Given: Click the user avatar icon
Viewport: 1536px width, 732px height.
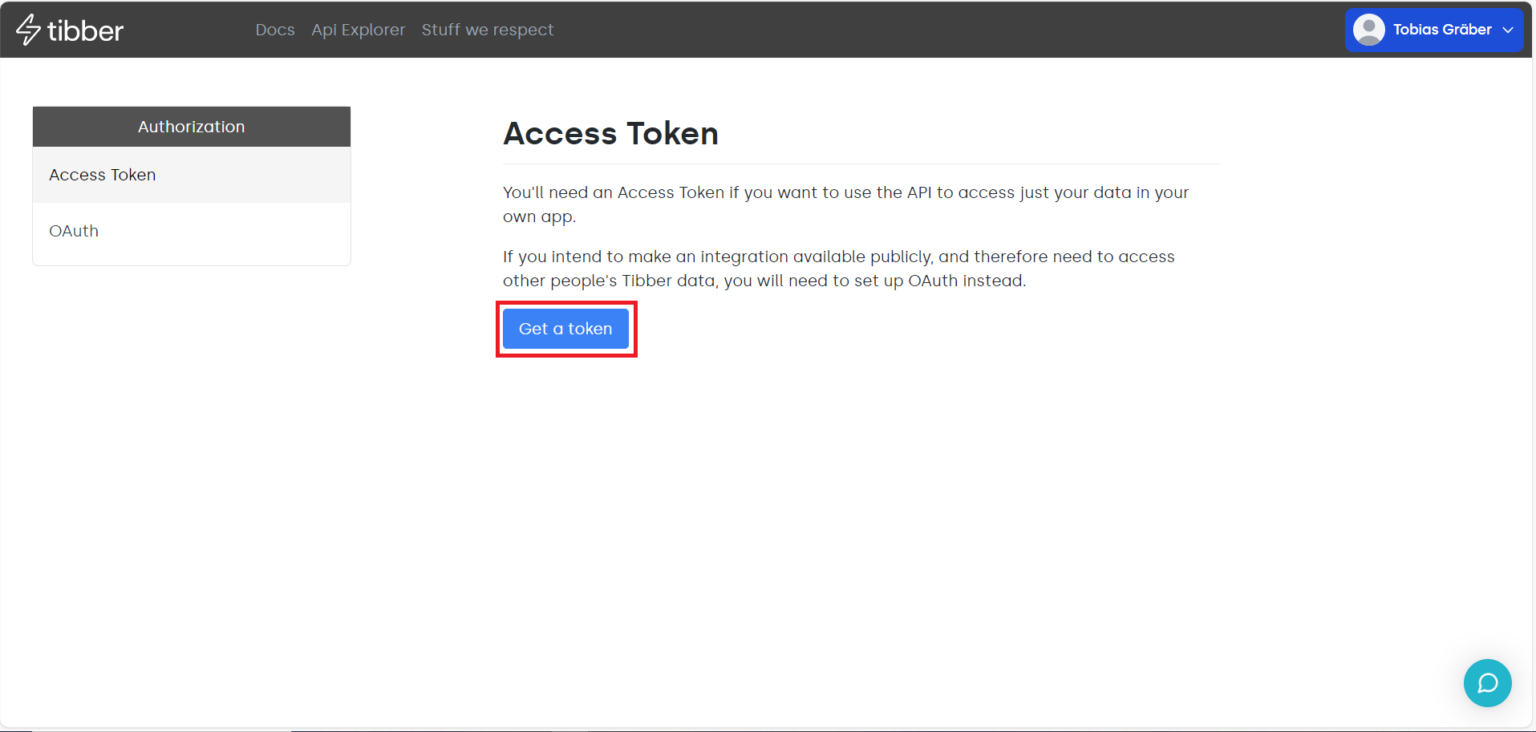Looking at the screenshot, I should [x=1368, y=30].
